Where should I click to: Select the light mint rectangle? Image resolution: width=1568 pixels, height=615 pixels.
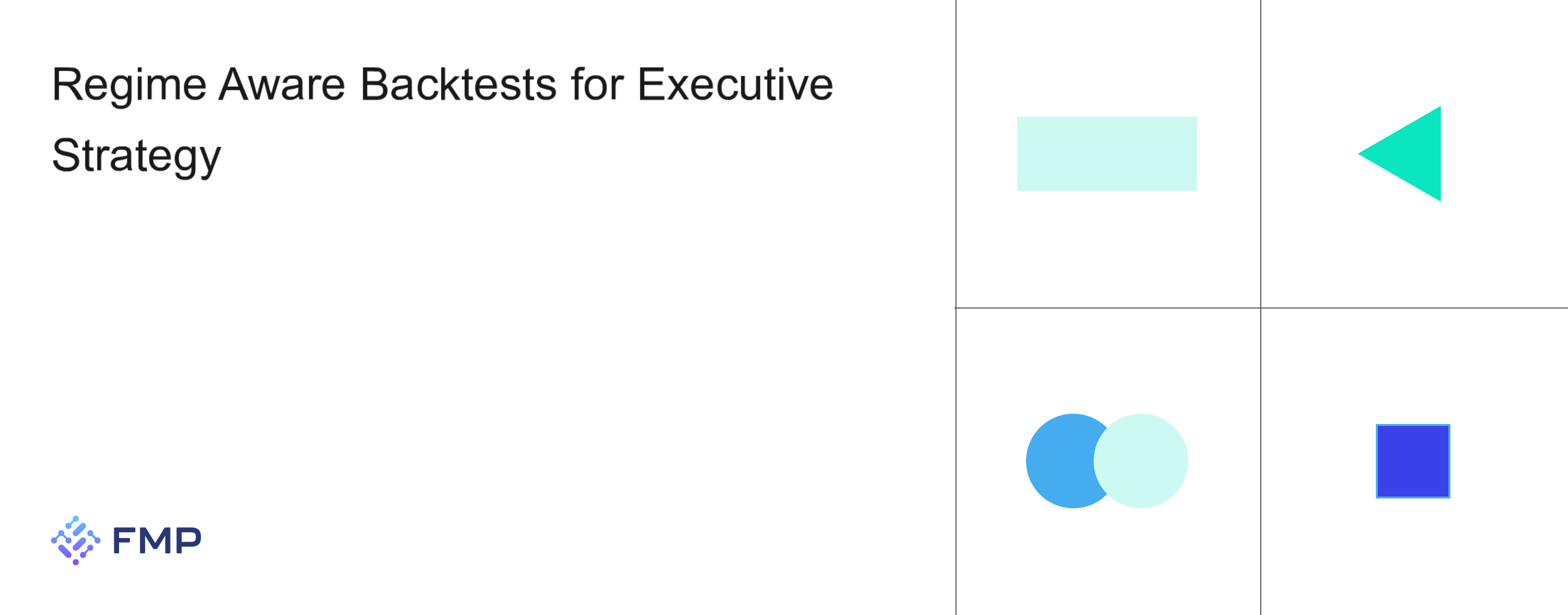point(1106,154)
